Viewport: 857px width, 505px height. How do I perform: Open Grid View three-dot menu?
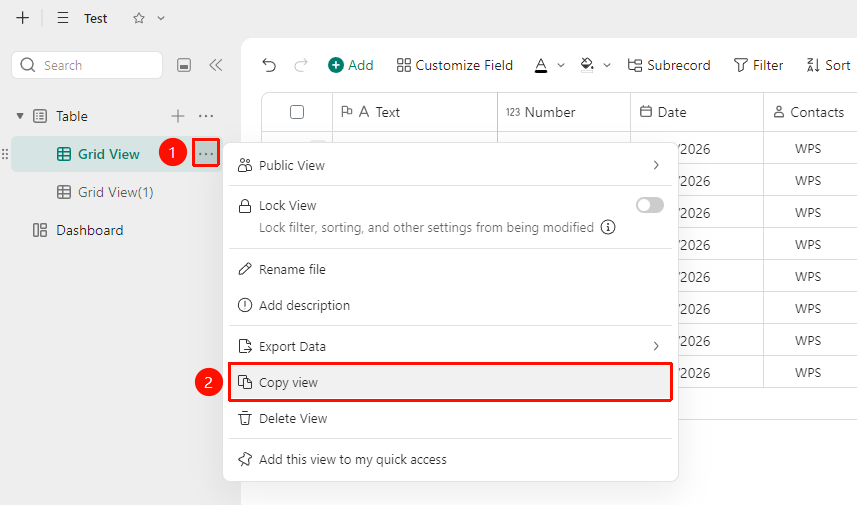point(206,154)
